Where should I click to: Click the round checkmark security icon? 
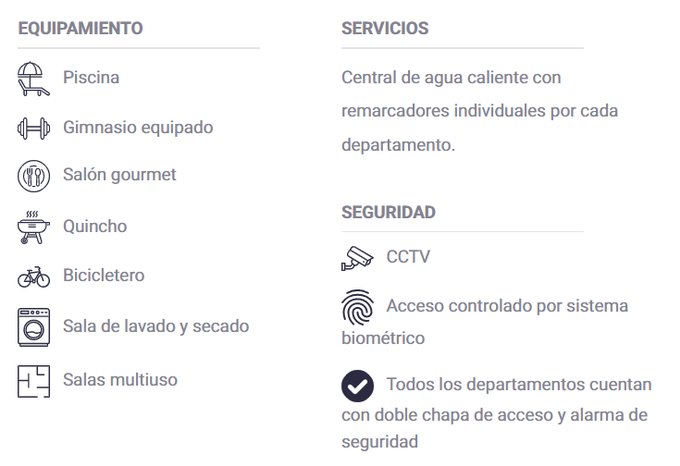click(357, 384)
